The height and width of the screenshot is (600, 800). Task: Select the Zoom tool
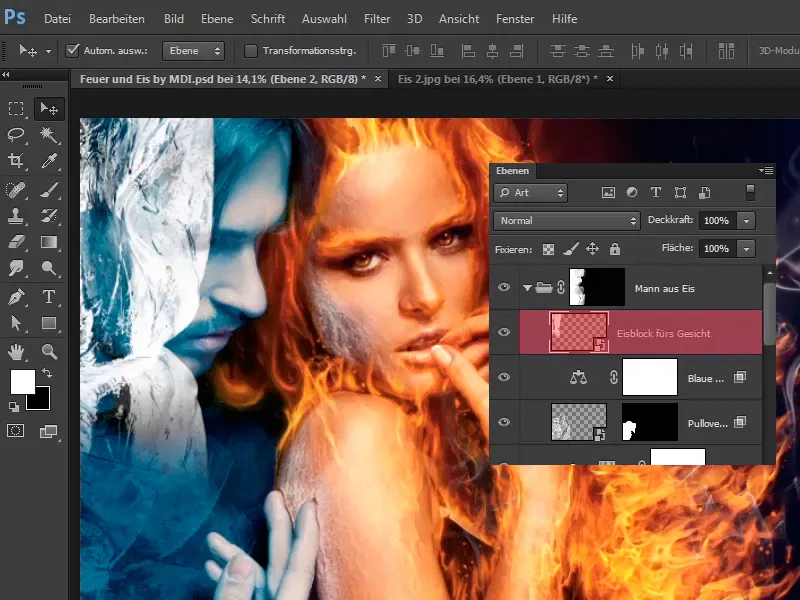(49, 352)
